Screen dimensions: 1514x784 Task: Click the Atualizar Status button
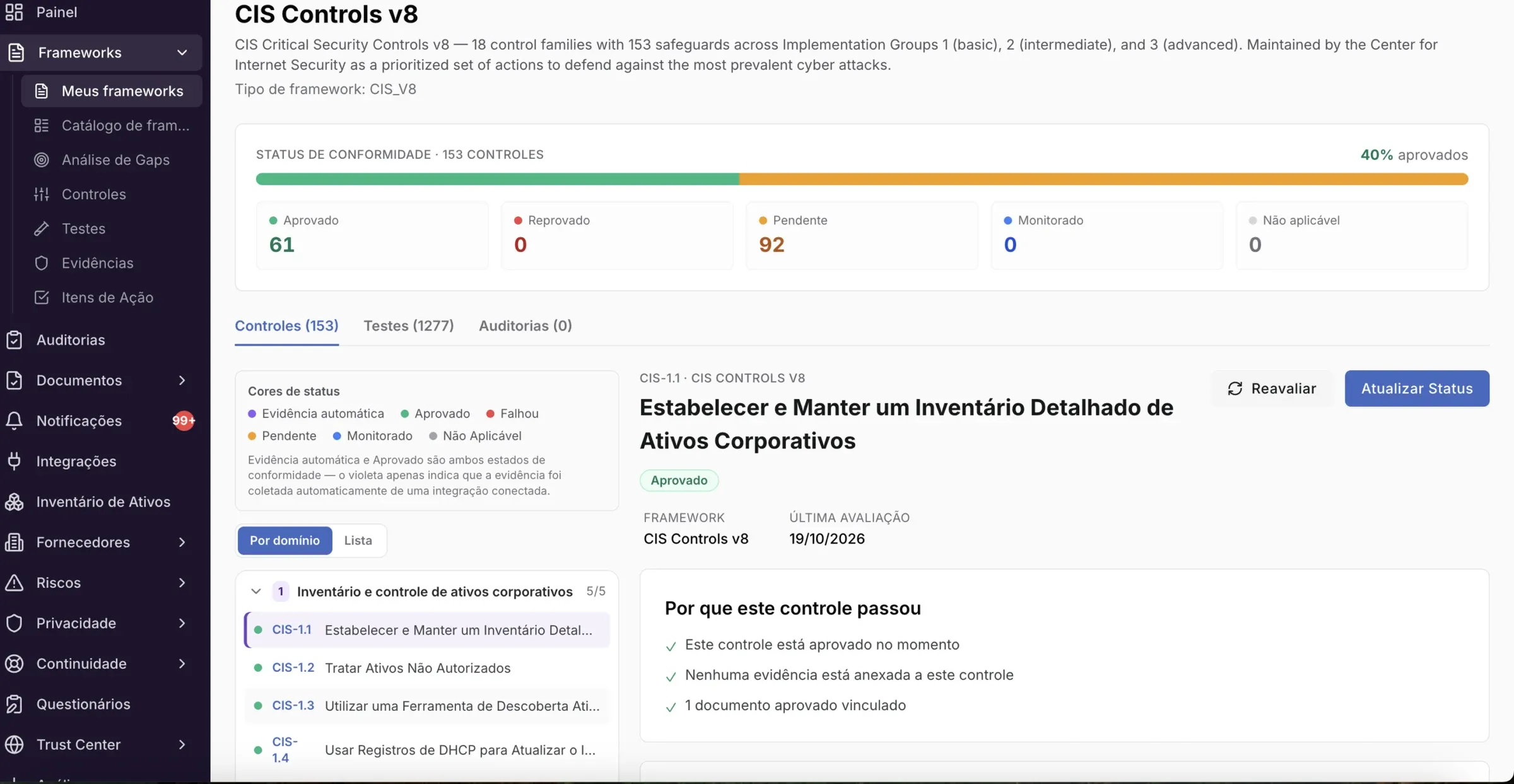click(x=1417, y=389)
